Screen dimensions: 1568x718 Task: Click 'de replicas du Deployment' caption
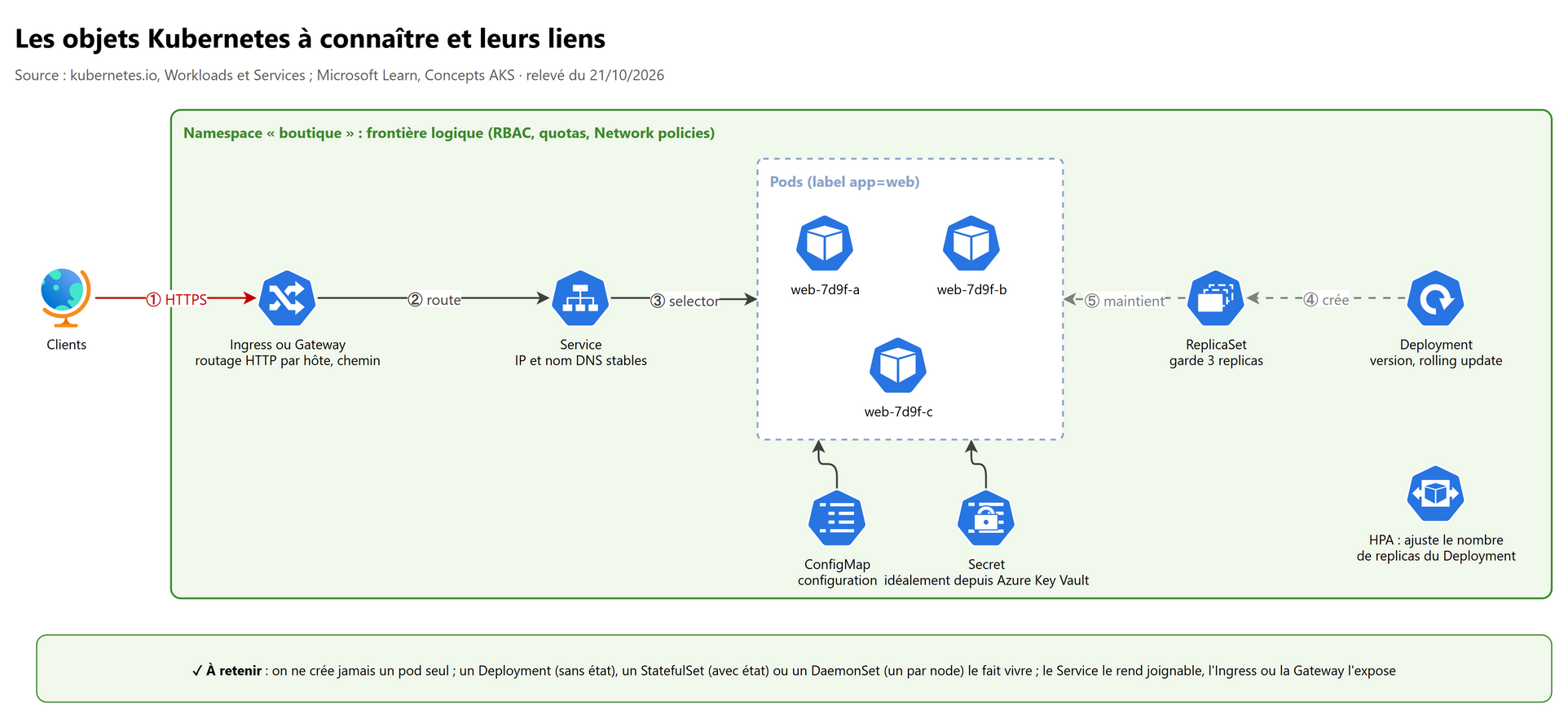click(x=1436, y=556)
